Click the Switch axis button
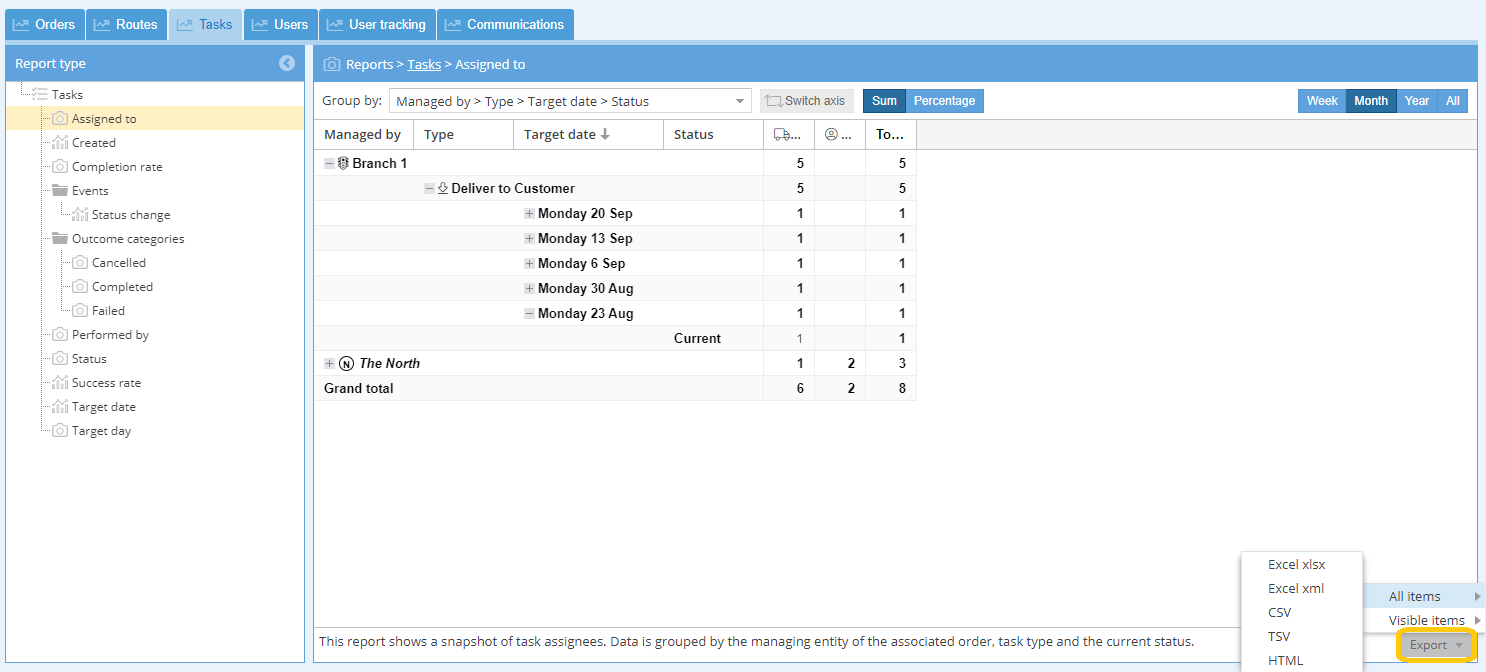1486x672 pixels. point(806,101)
